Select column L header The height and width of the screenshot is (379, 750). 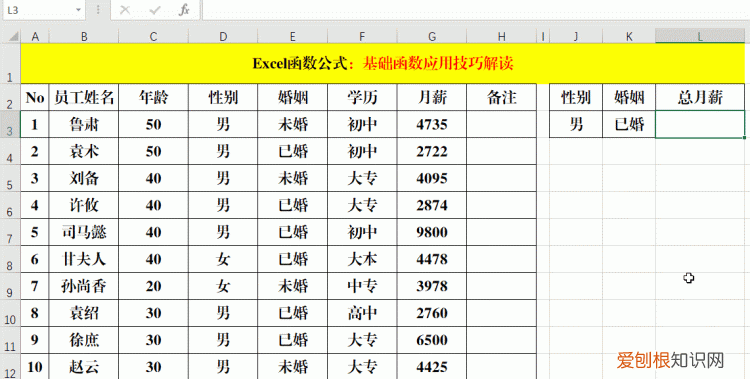pos(700,36)
